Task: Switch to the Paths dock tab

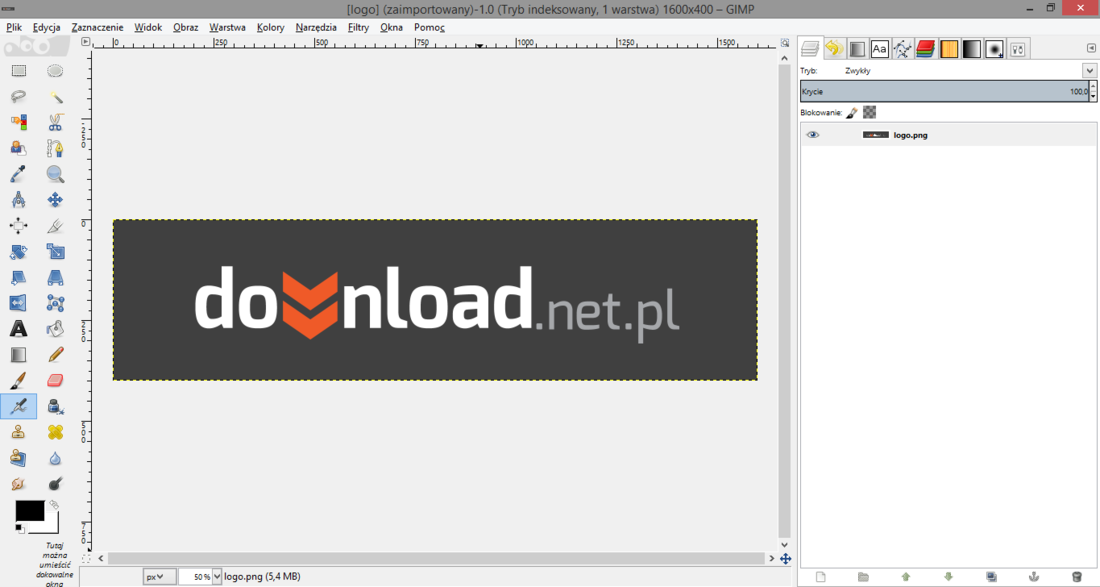Action: (902, 48)
